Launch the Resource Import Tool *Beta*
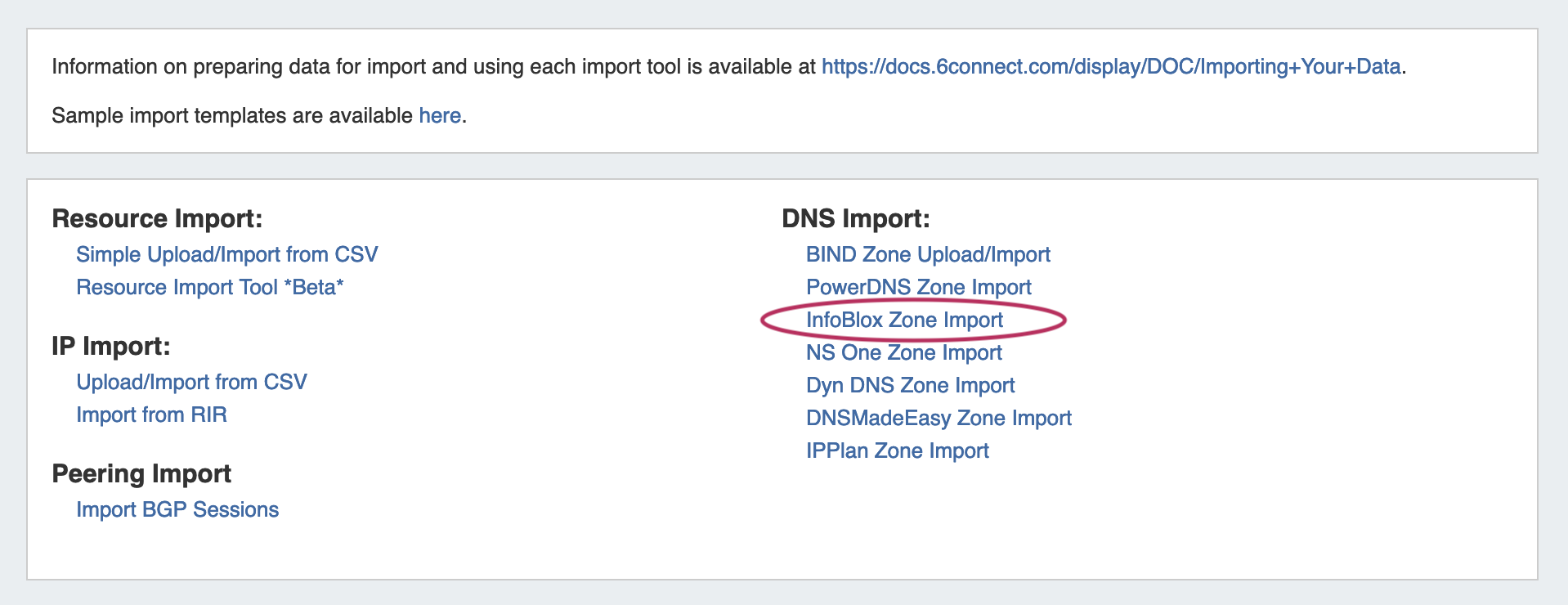 pos(210,288)
